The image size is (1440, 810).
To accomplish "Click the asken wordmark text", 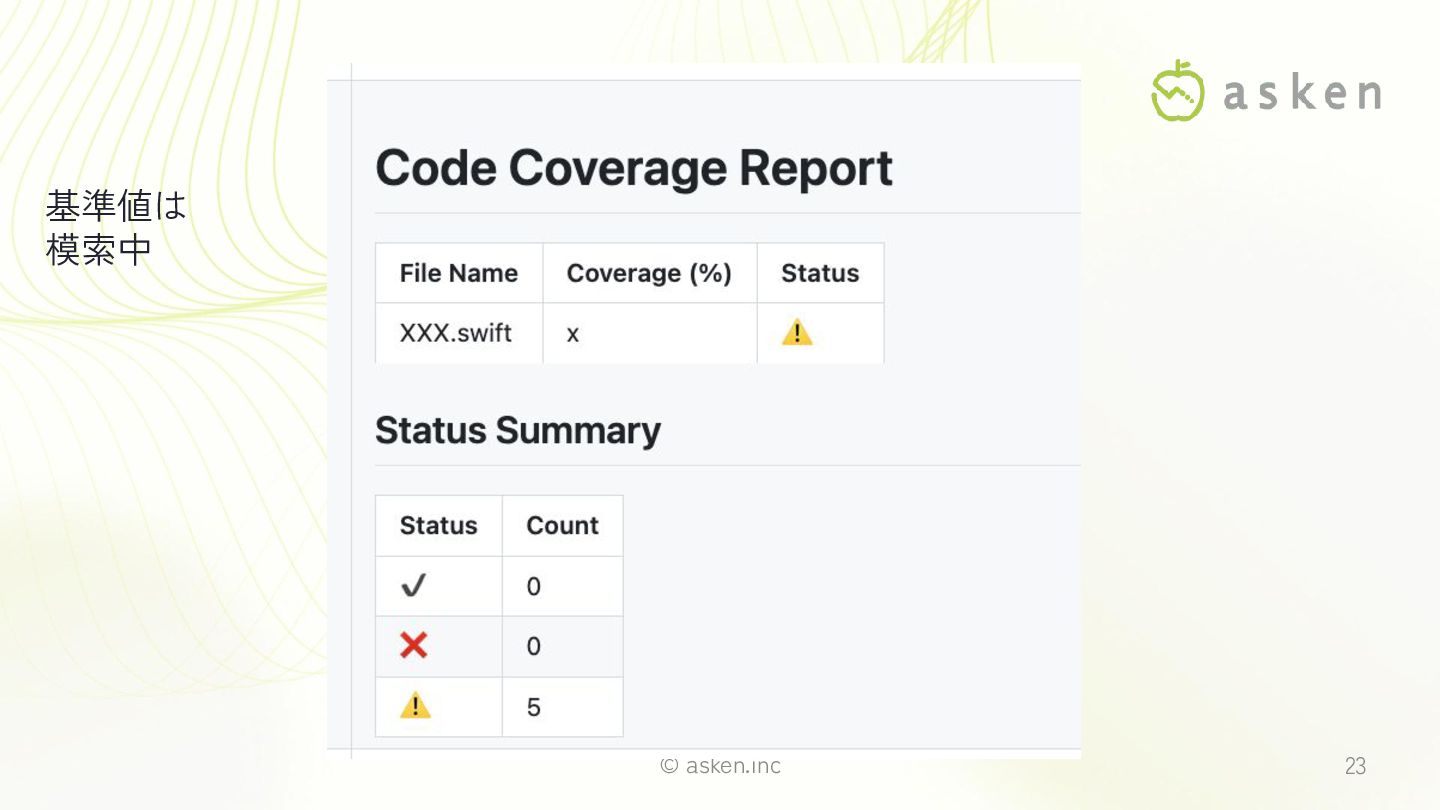I will [1303, 93].
